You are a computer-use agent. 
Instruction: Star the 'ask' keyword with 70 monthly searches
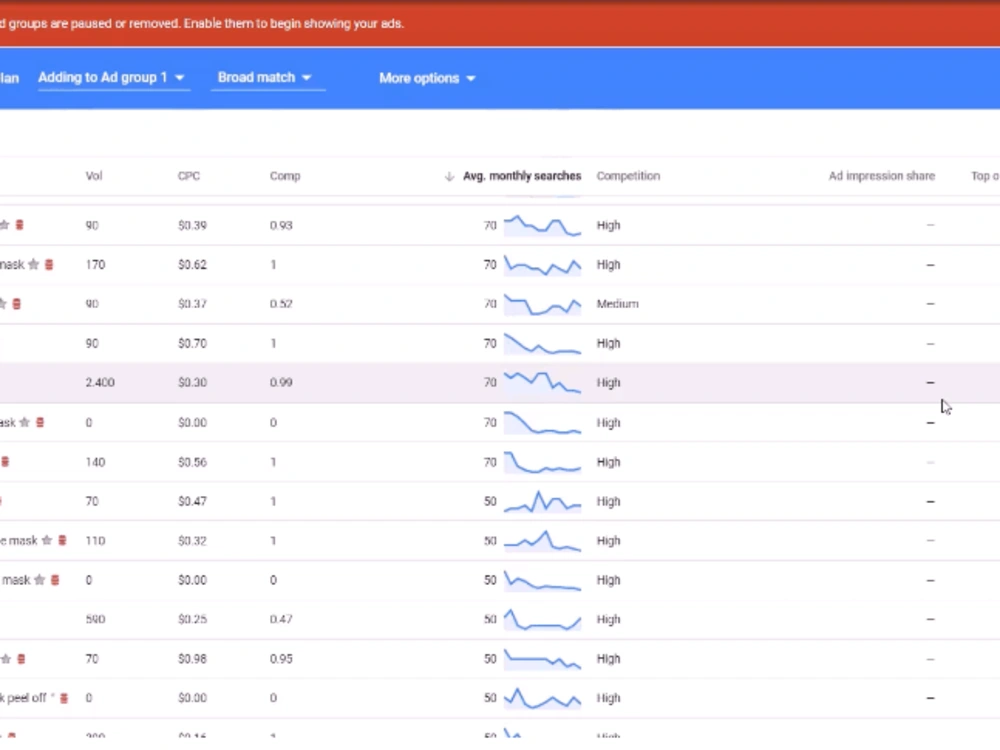25,422
